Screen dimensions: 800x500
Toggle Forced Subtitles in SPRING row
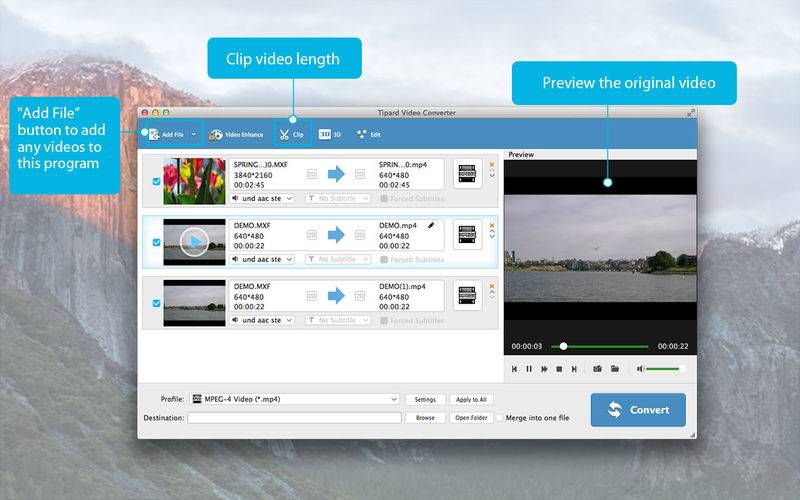[x=384, y=198]
